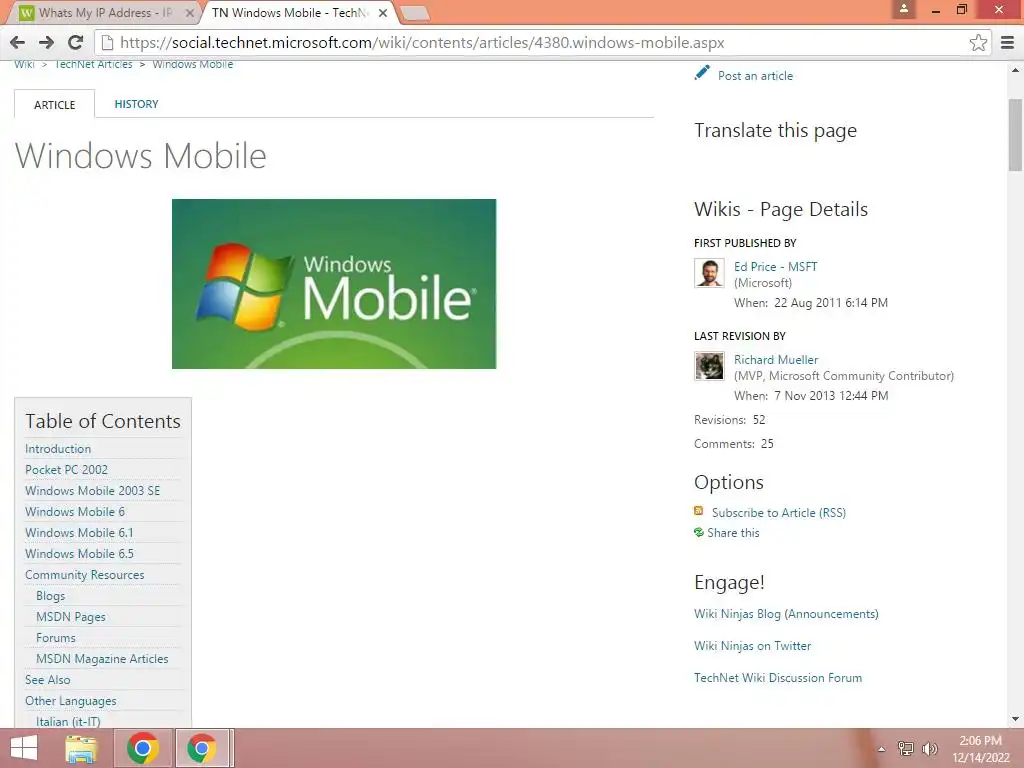Open the volume speaker tray icon
The image size is (1024, 768).
(x=930, y=748)
